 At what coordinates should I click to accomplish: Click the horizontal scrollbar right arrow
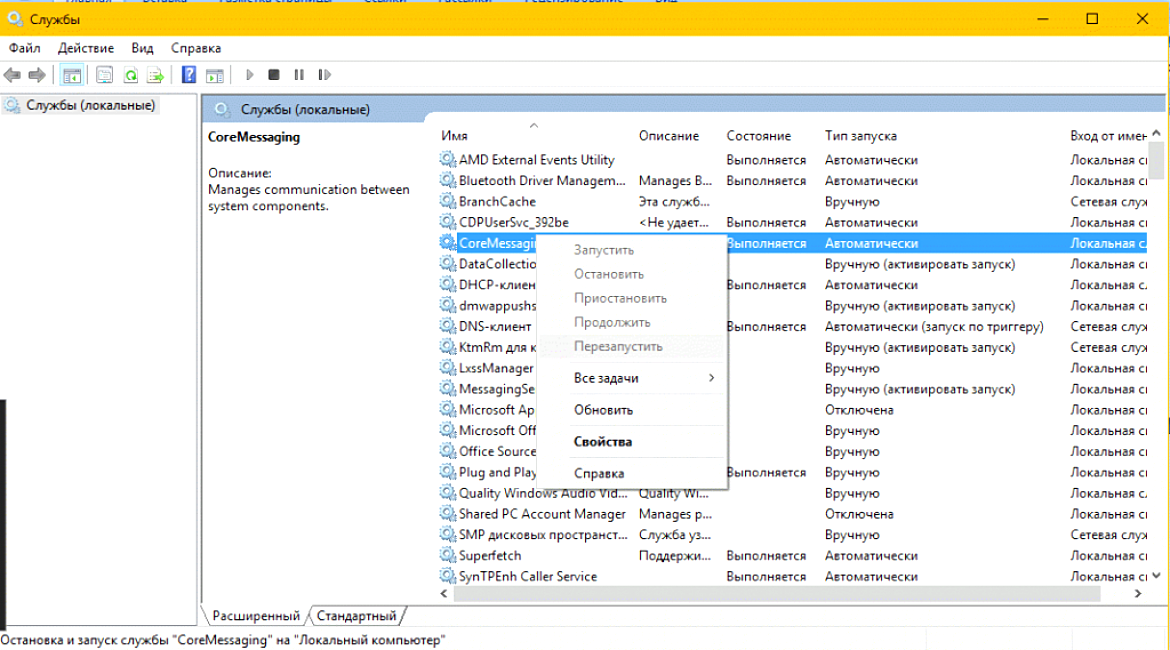(1137, 593)
